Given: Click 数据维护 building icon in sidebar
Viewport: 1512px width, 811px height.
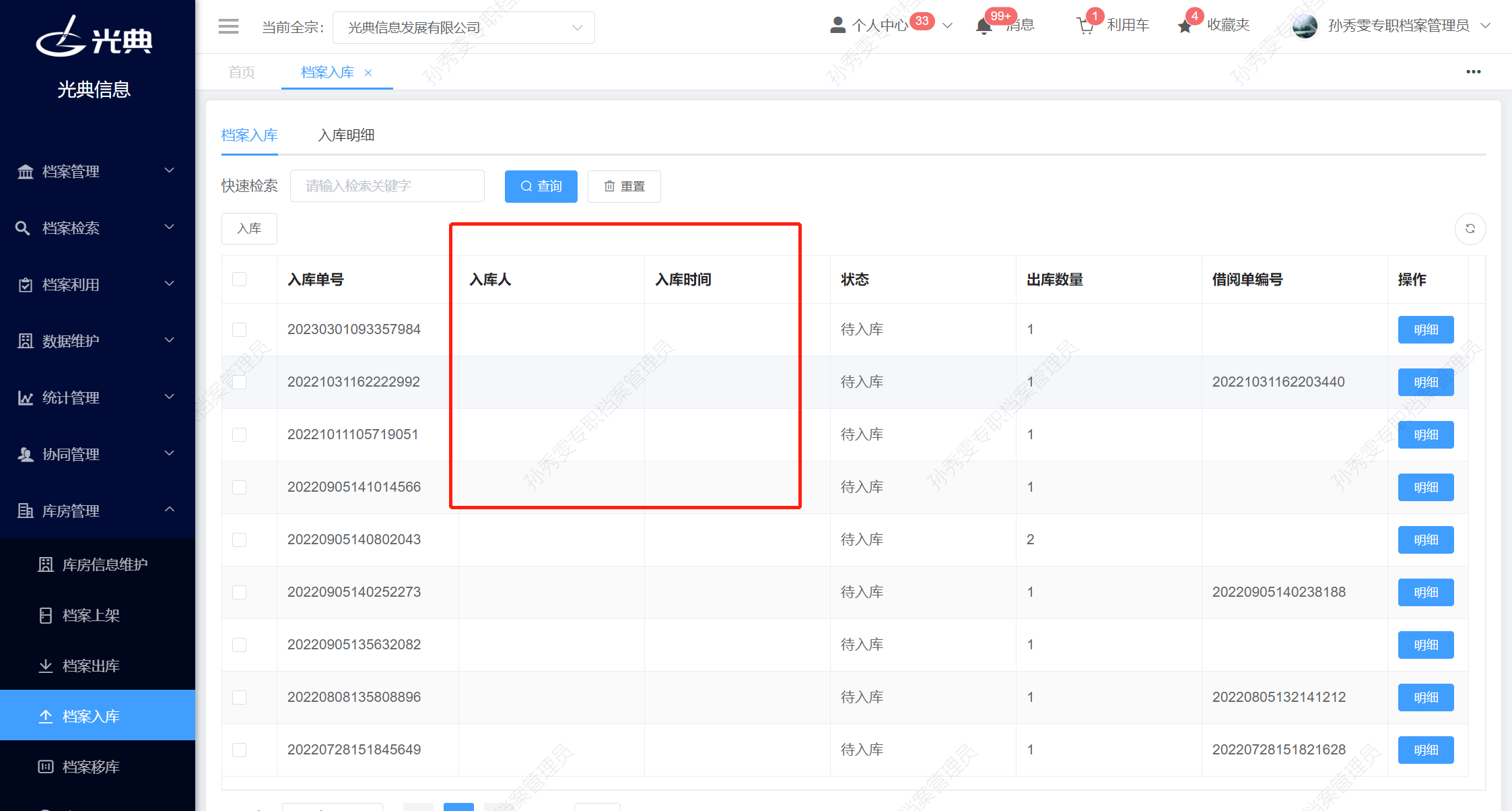Looking at the screenshot, I should pyautogui.click(x=26, y=342).
